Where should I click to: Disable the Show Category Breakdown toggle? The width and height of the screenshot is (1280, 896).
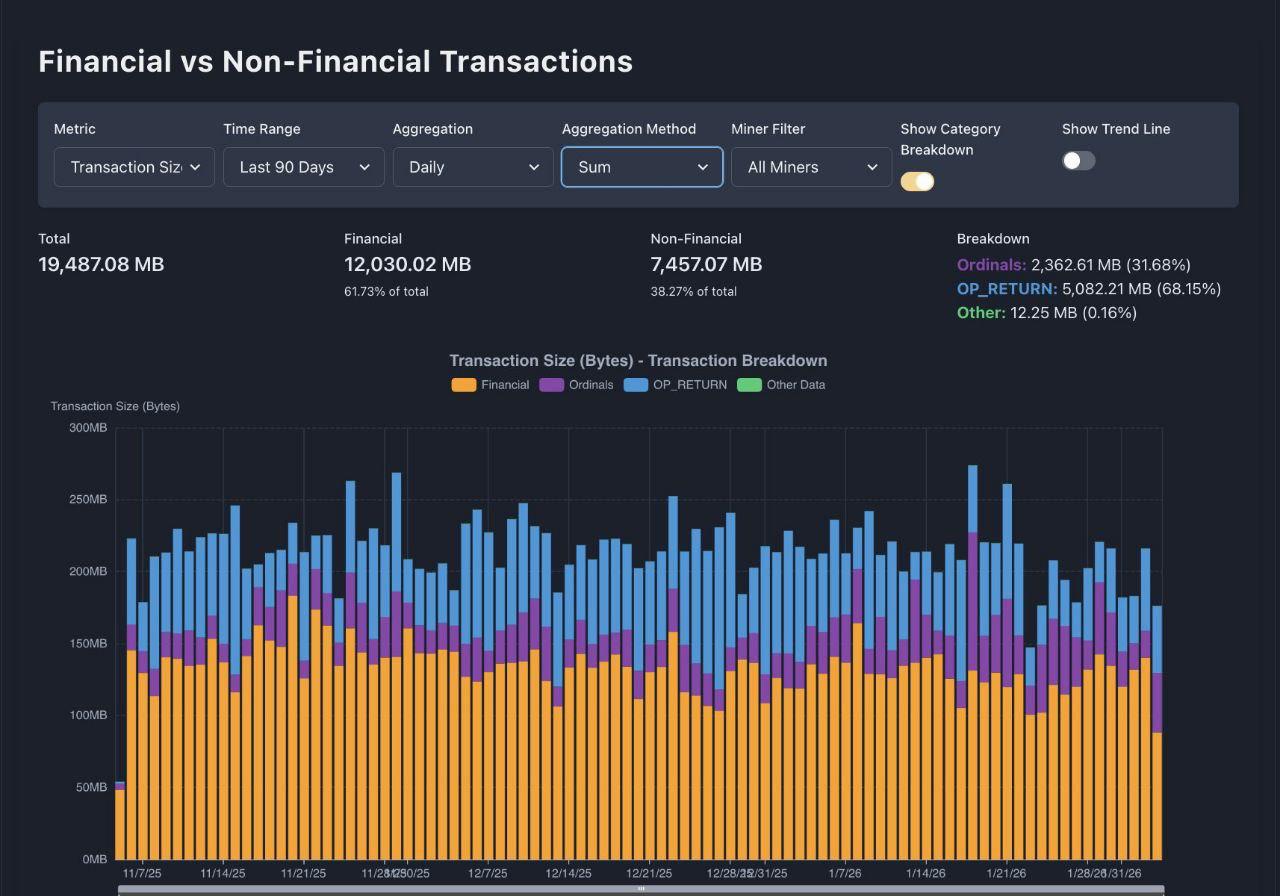[917, 181]
